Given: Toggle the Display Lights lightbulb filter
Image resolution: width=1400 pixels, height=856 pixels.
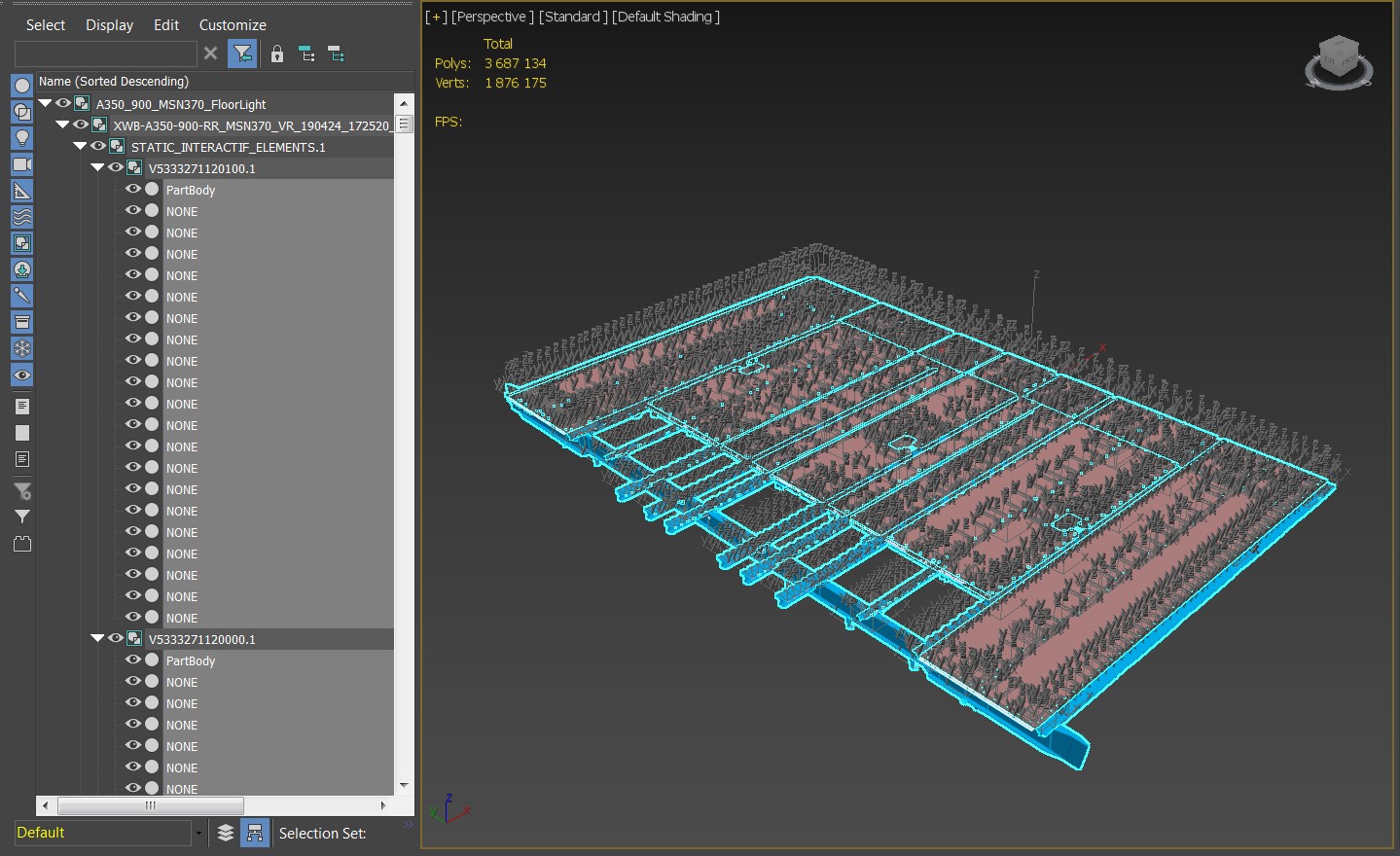Looking at the screenshot, I should [x=21, y=138].
